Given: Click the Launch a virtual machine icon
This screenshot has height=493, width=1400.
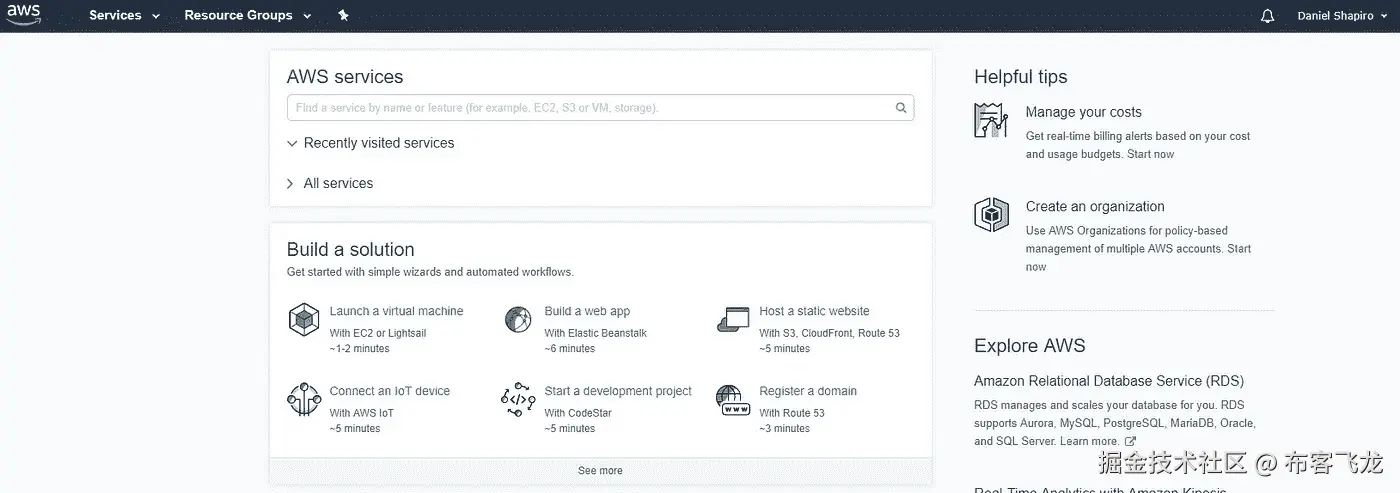Looking at the screenshot, I should pyautogui.click(x=303, y=320).
